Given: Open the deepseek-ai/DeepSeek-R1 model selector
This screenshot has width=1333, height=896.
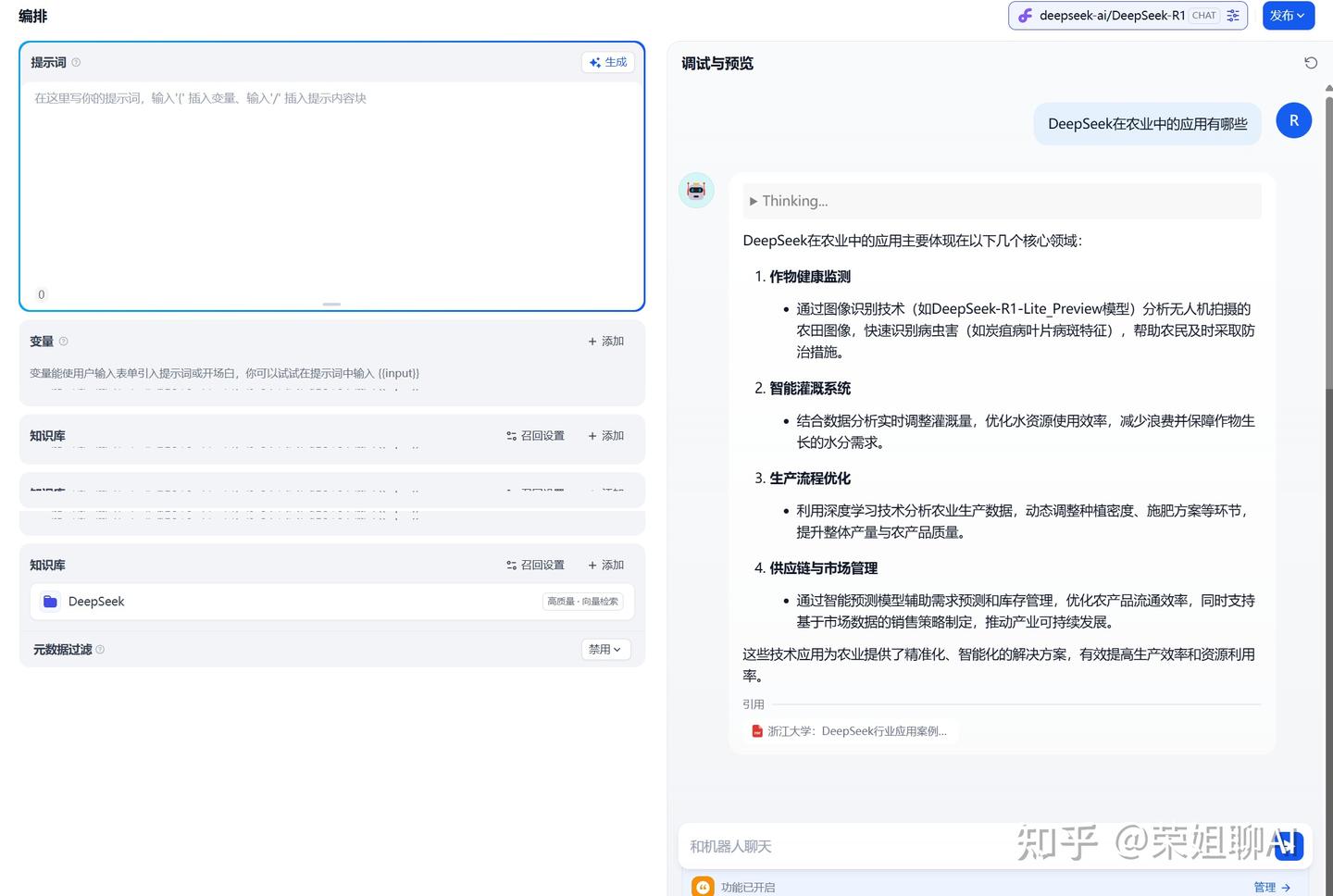Looking at the screenshot, I should pos(1127,16).
